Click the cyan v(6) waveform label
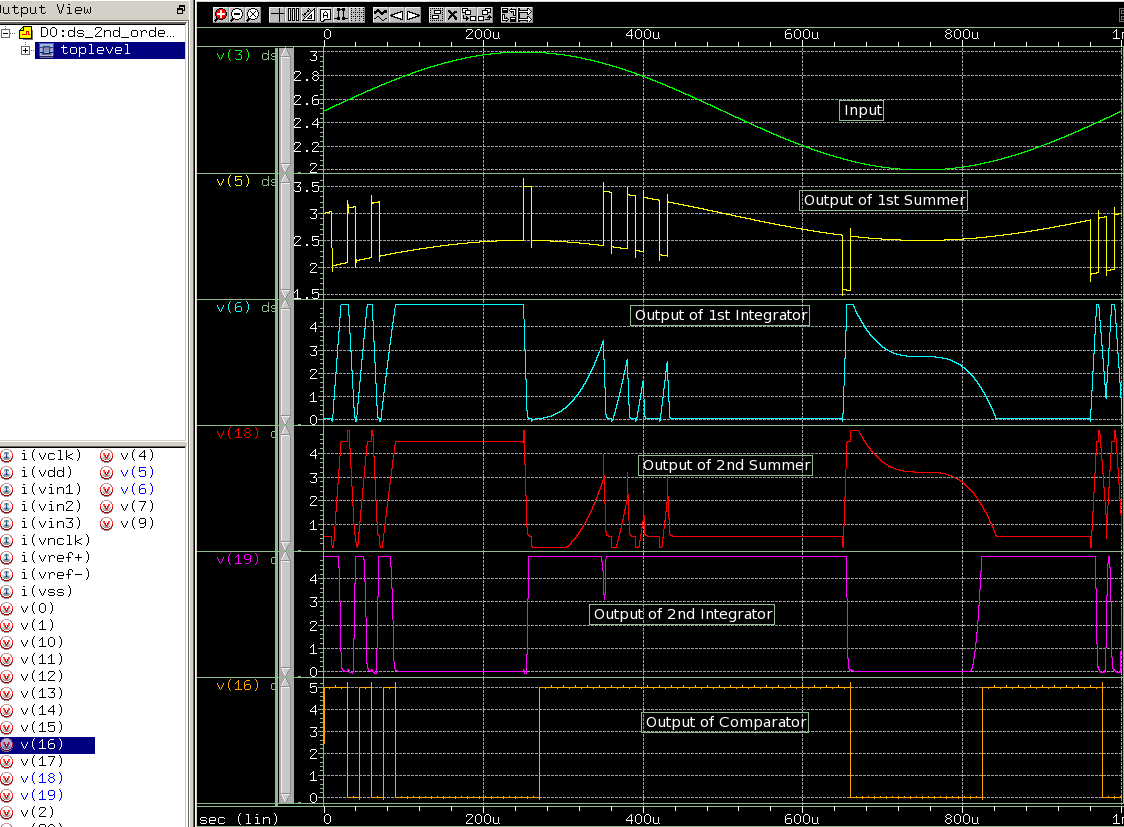The height and width of the screenshot is (827, 1124). coord(233,307)
